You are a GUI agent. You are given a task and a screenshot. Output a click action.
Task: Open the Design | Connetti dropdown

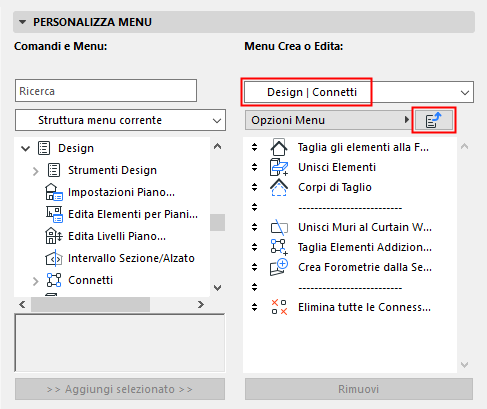tap(359, 92)
